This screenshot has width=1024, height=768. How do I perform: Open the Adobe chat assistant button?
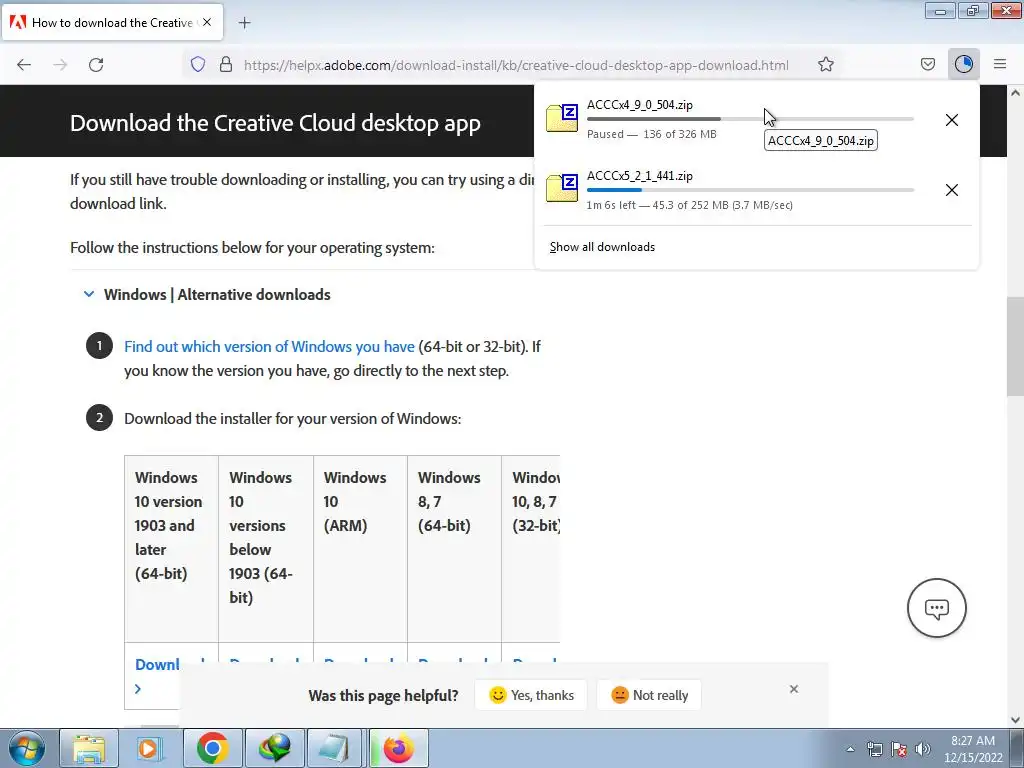click(x=936, y=608)
